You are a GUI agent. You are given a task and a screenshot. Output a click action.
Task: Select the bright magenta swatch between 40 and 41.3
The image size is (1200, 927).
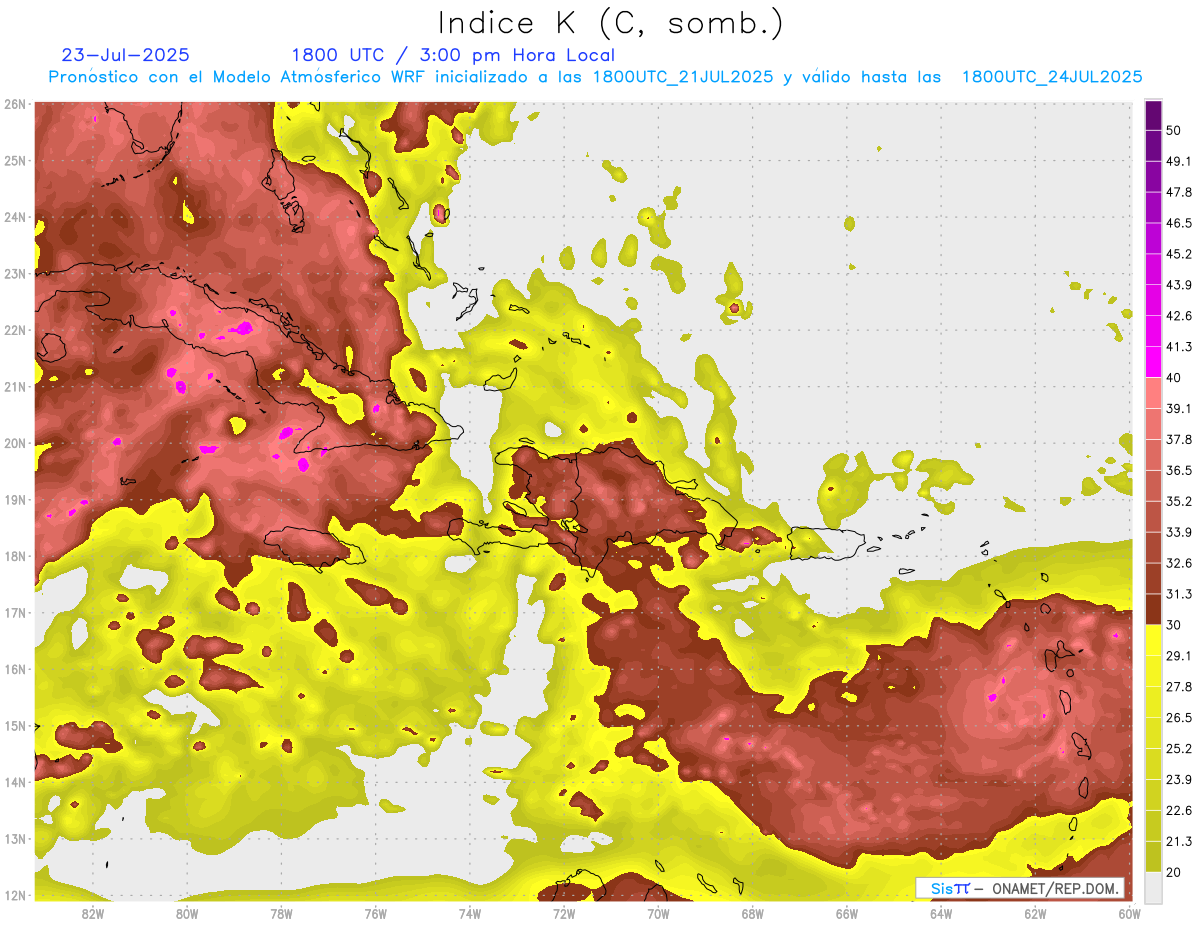pyautogui.click(x=1153, y=362)
